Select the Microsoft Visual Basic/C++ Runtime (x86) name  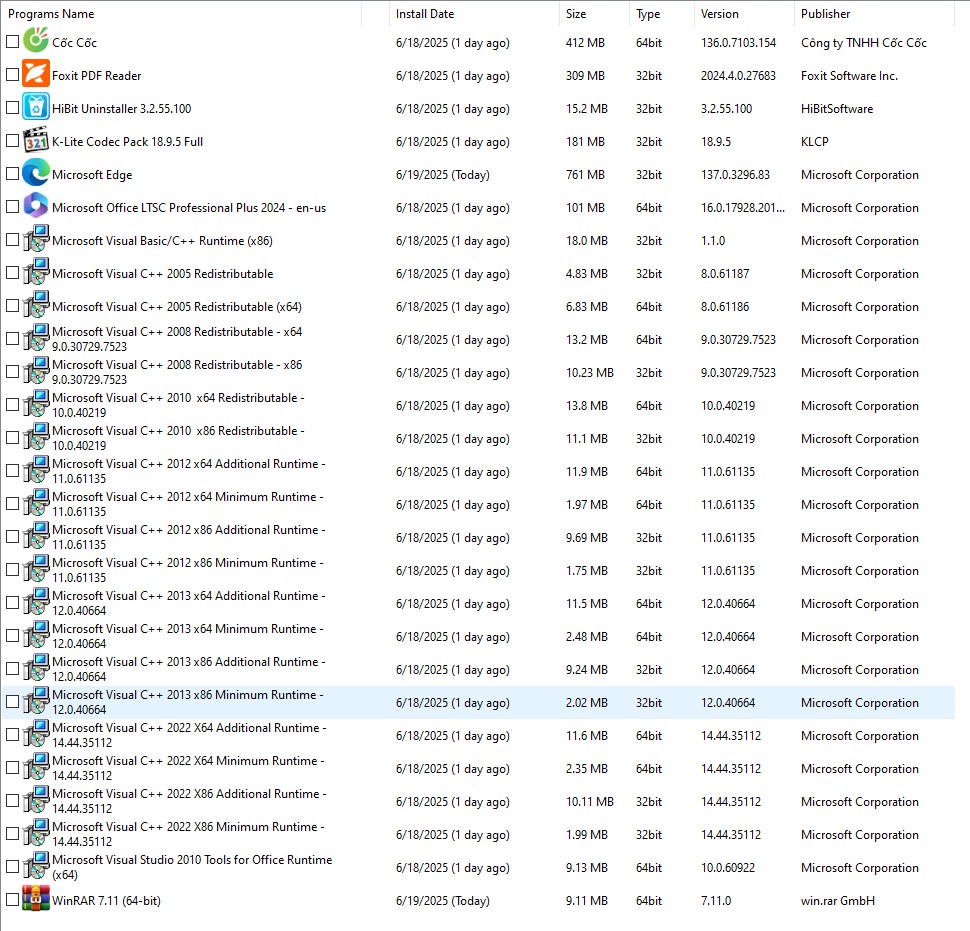(x=162, y=241)
